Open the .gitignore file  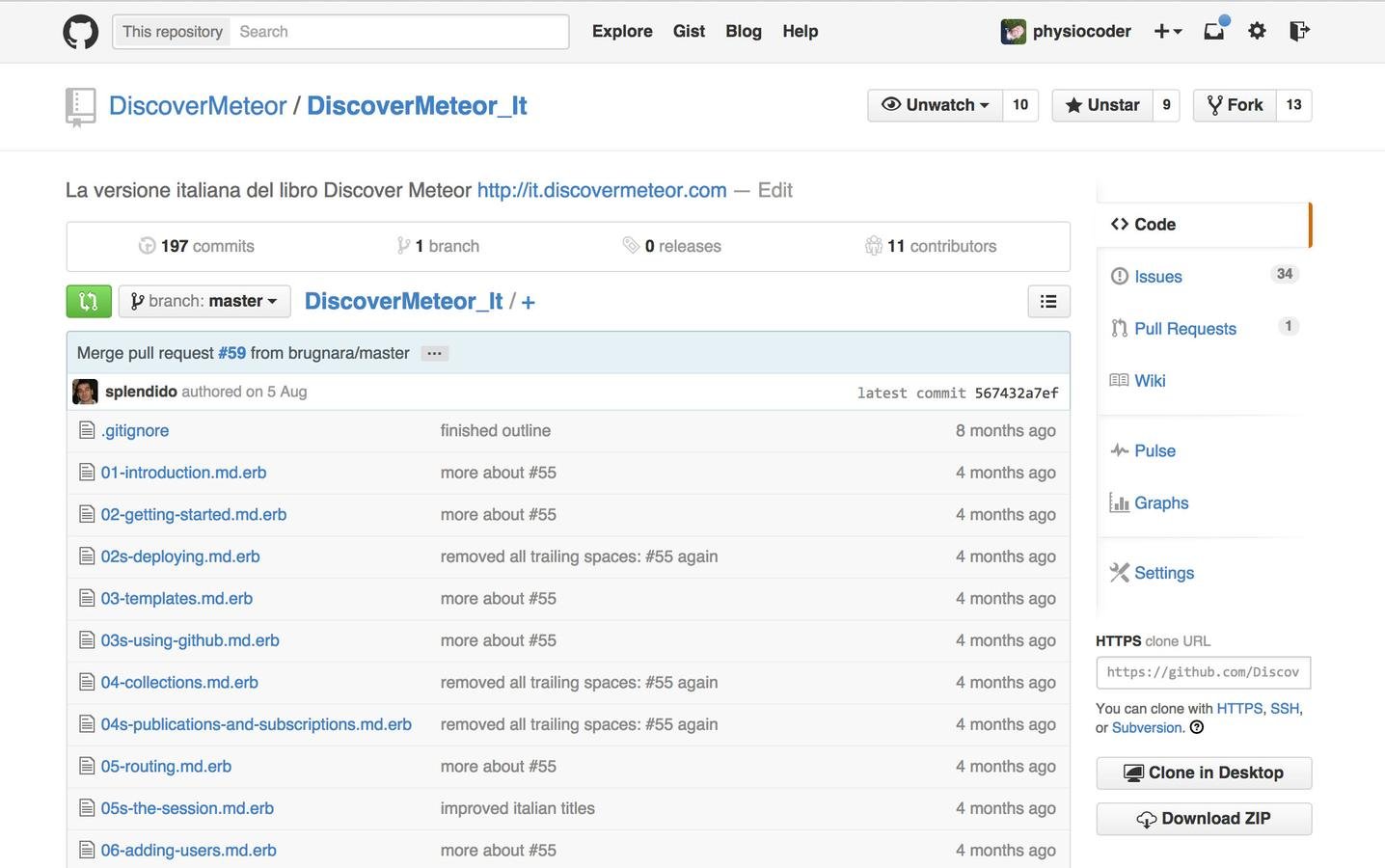pyautogui.click(x=135, y=431)
